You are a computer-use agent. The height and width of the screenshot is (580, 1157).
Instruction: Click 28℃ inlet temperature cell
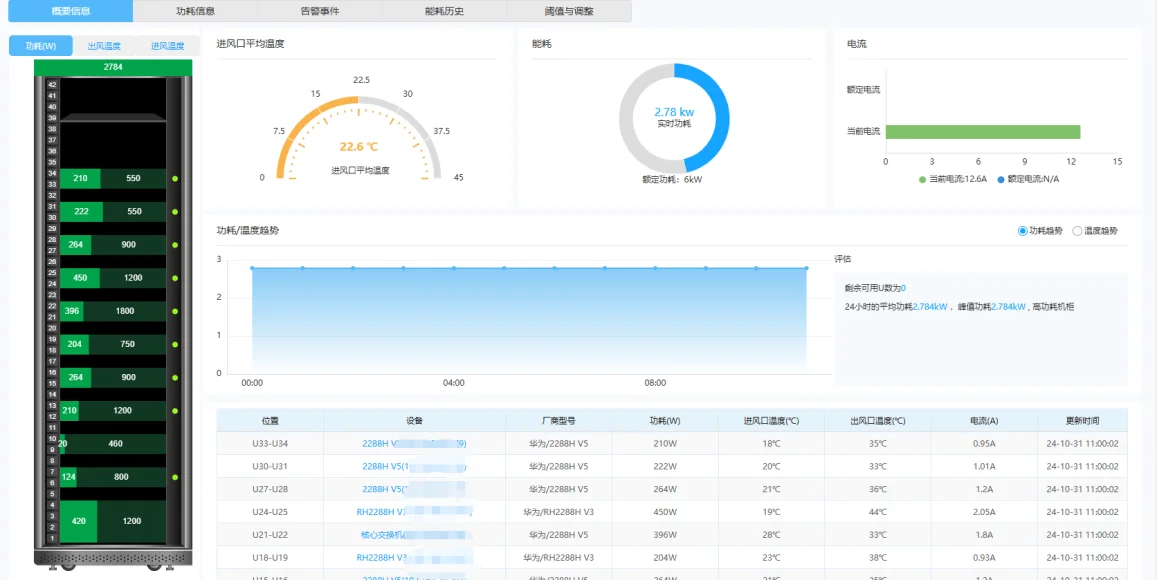pos(771,535)
